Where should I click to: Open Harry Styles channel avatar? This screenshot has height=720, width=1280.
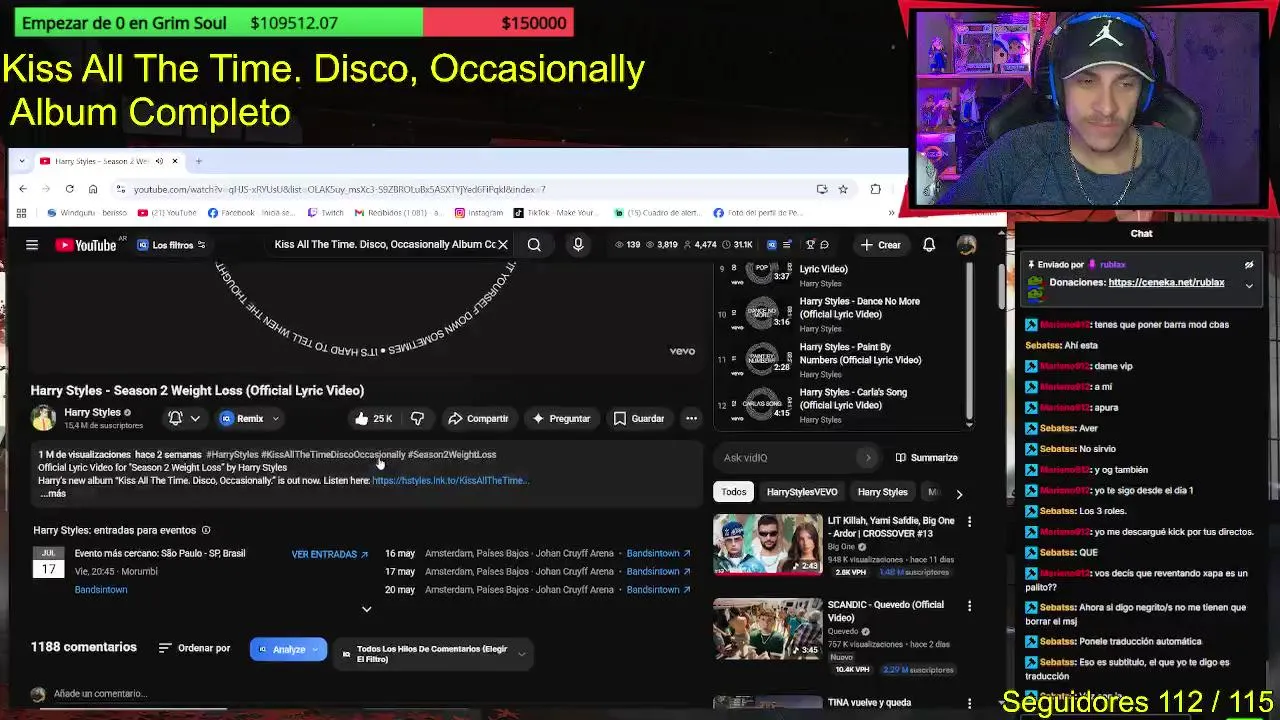coord(44,418)
